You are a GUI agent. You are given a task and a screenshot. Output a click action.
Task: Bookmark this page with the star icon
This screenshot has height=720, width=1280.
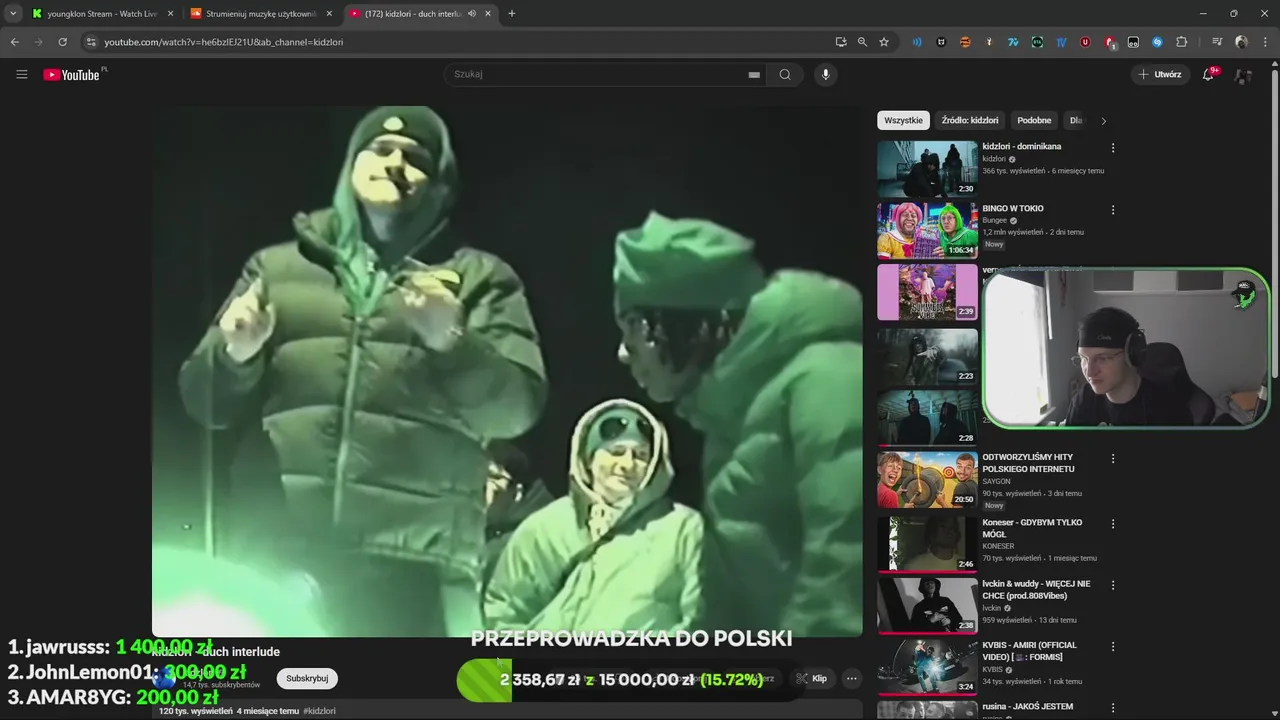coord(884,42)
